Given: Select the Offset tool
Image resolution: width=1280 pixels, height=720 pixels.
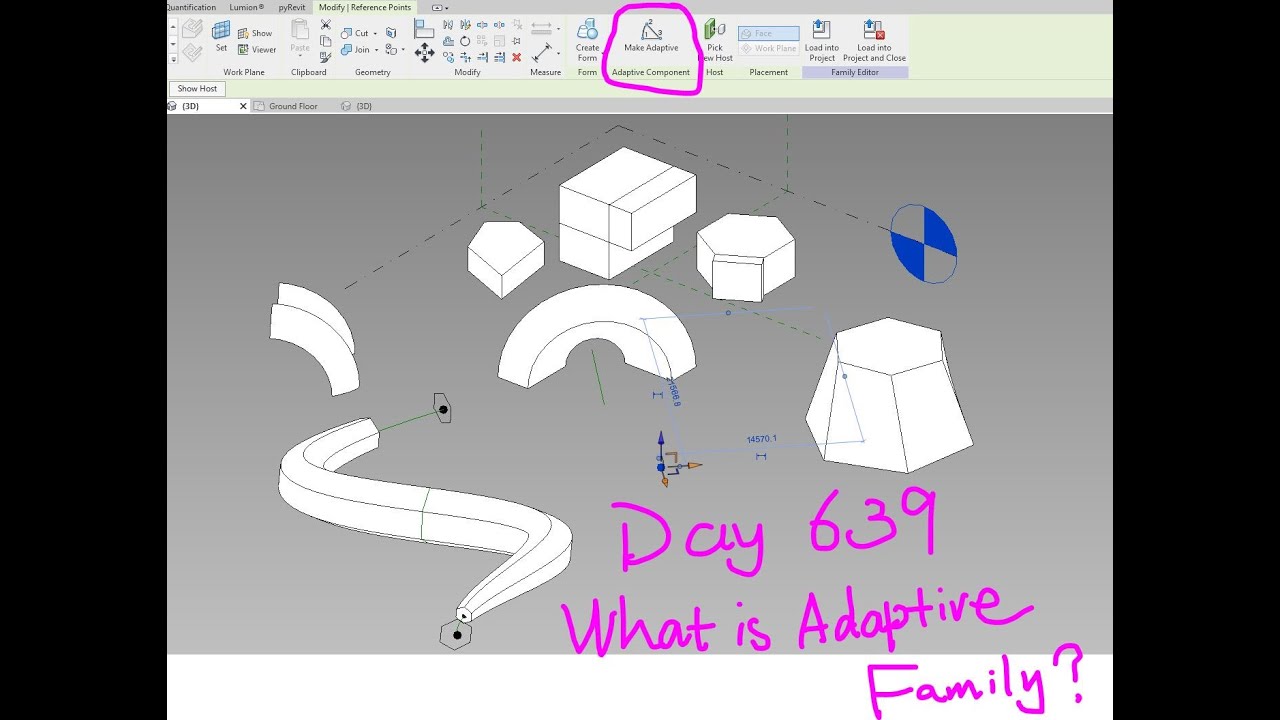Looking at the screenshot, I should point(448,41).
